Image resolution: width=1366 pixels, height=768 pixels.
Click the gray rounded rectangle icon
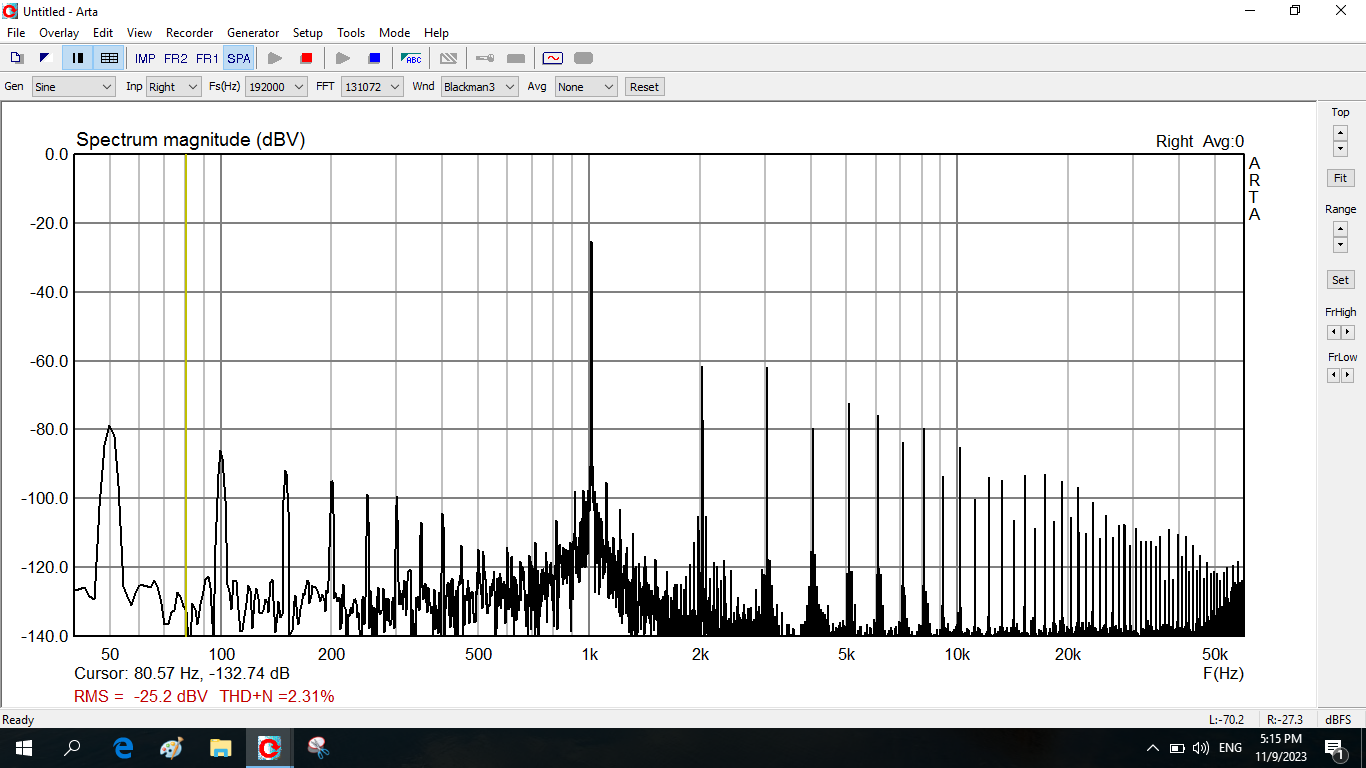(x=584, y=59)
